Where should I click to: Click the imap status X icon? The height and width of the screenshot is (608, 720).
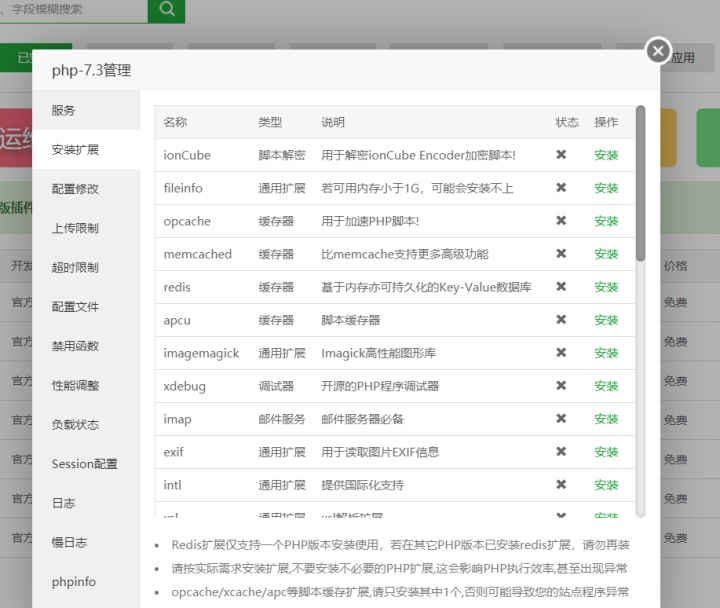(561, 419)
